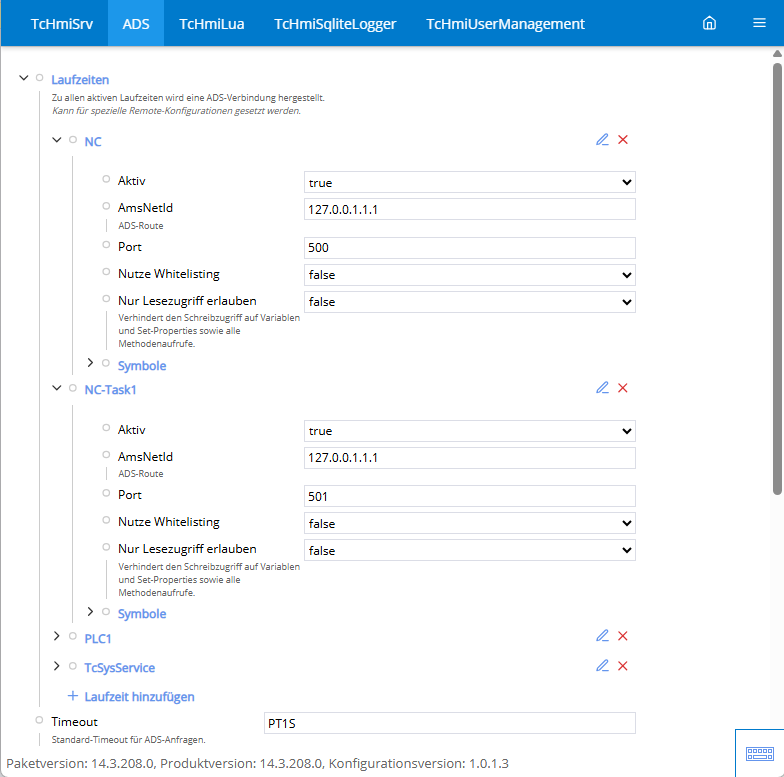Click the circle marker beside PLC1
Screen dimensions: 784x777
[73, 636]
